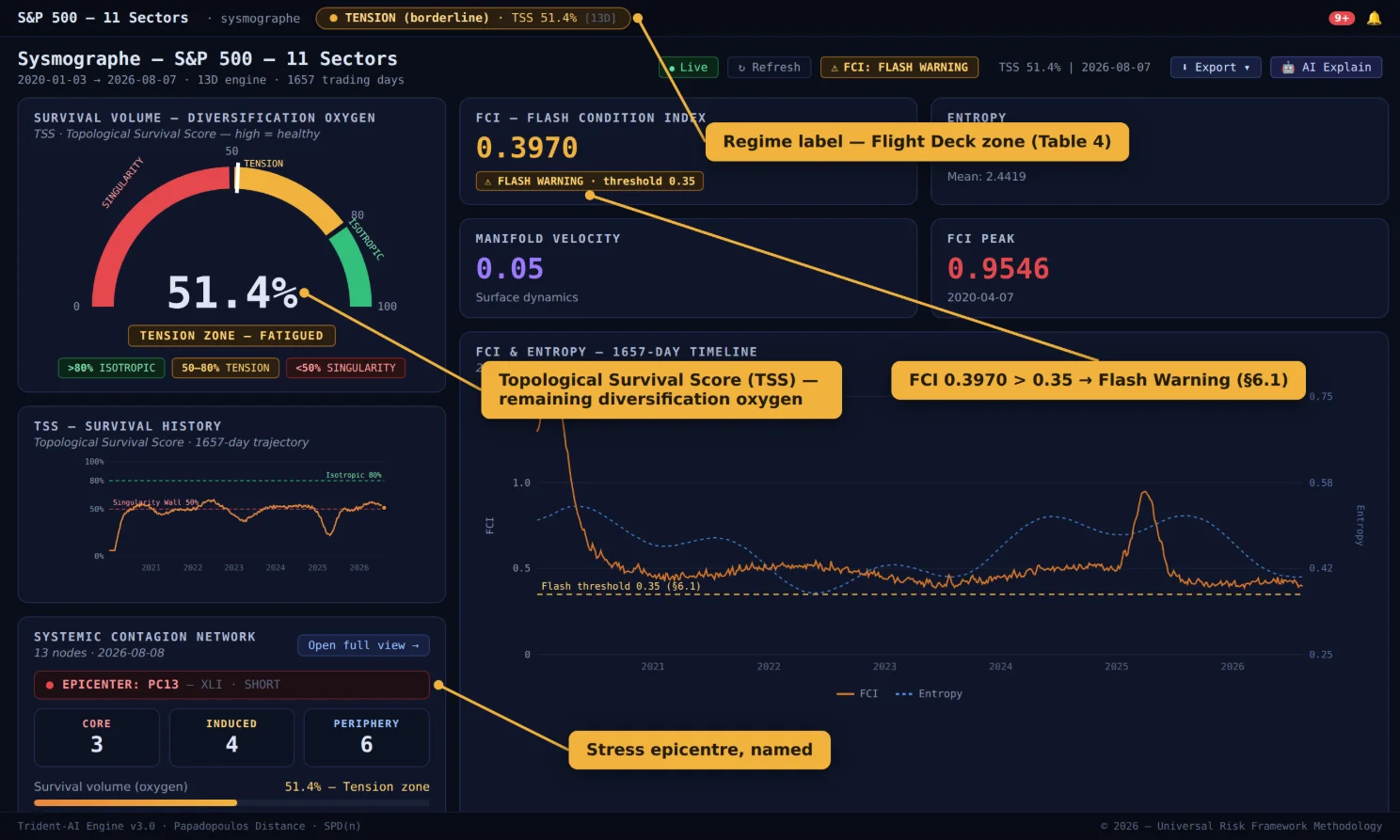Select the 50–80% TENSION legend chip
This screenshot has width=1400, height=840.
(x=225, y=368)
